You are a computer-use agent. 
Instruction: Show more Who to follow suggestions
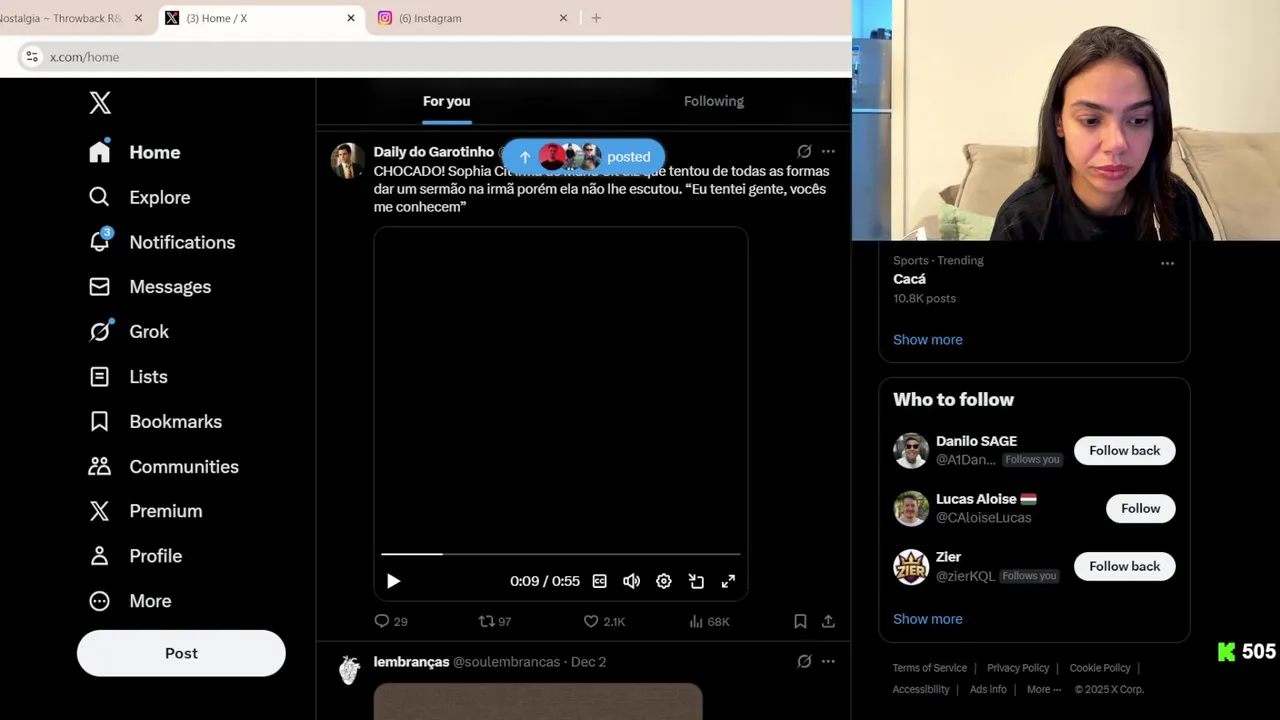pos(928,619)
